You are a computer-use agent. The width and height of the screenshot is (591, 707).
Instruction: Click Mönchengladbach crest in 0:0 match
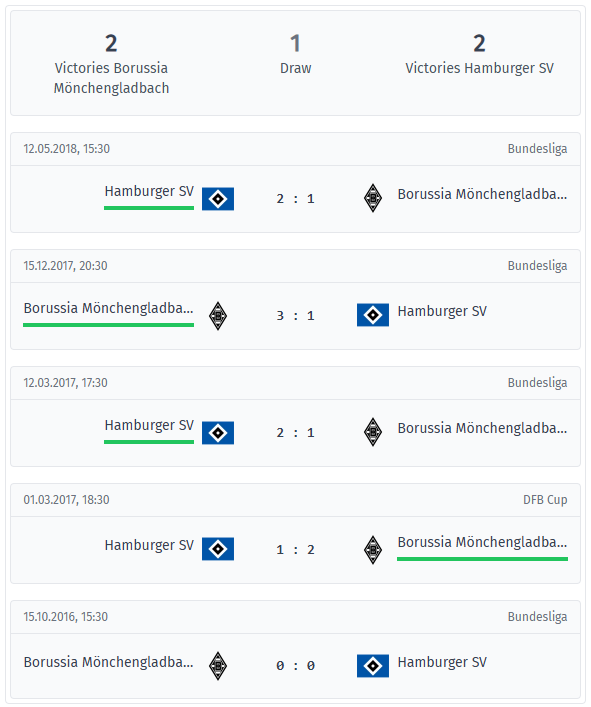coord(218,666)
